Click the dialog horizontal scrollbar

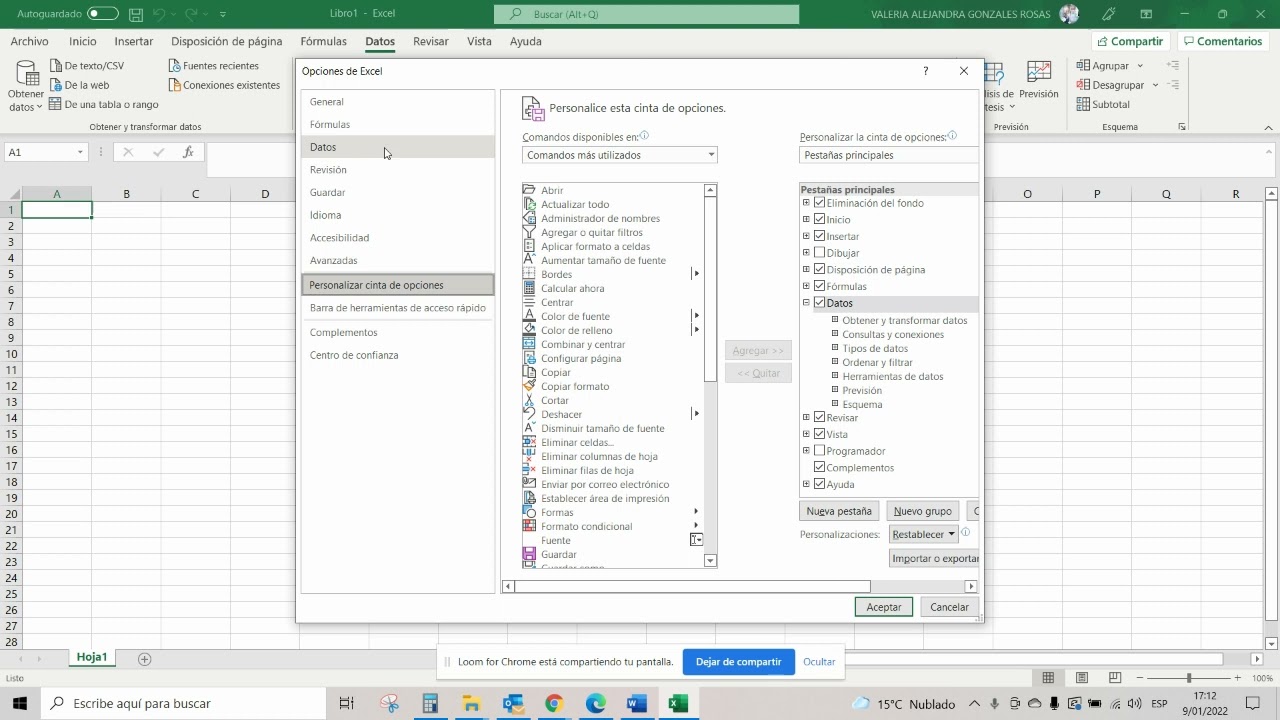[692, 587]
